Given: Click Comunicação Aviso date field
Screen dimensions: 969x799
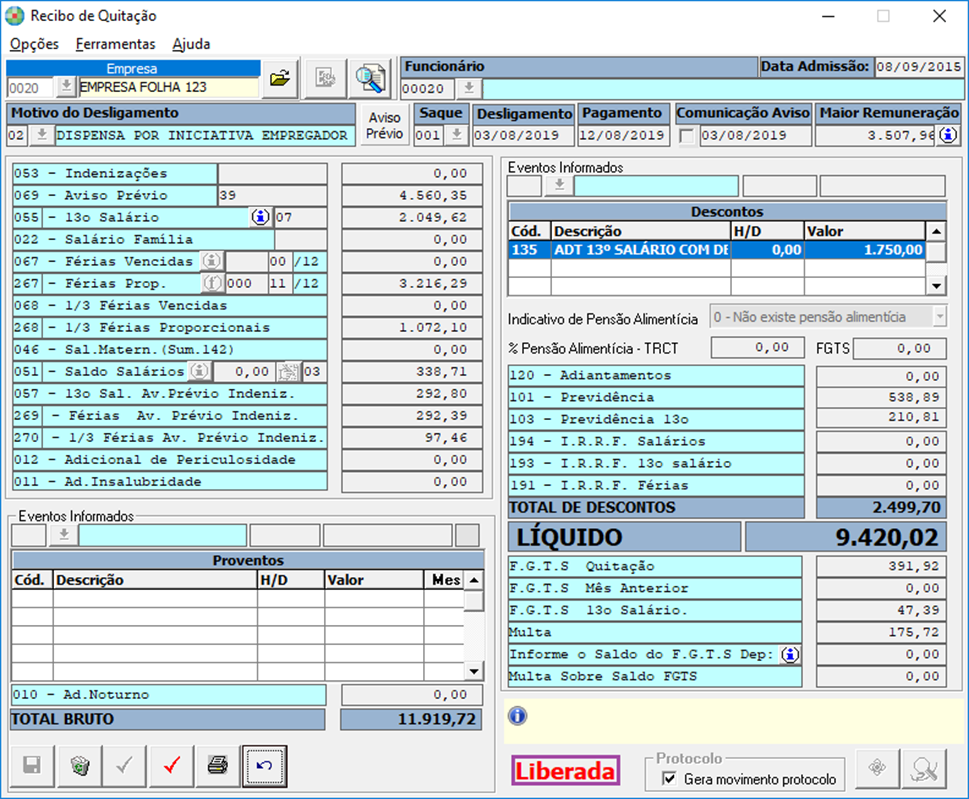Looking at the screenshot, I should pyautogui.click(x=755, y=135).
